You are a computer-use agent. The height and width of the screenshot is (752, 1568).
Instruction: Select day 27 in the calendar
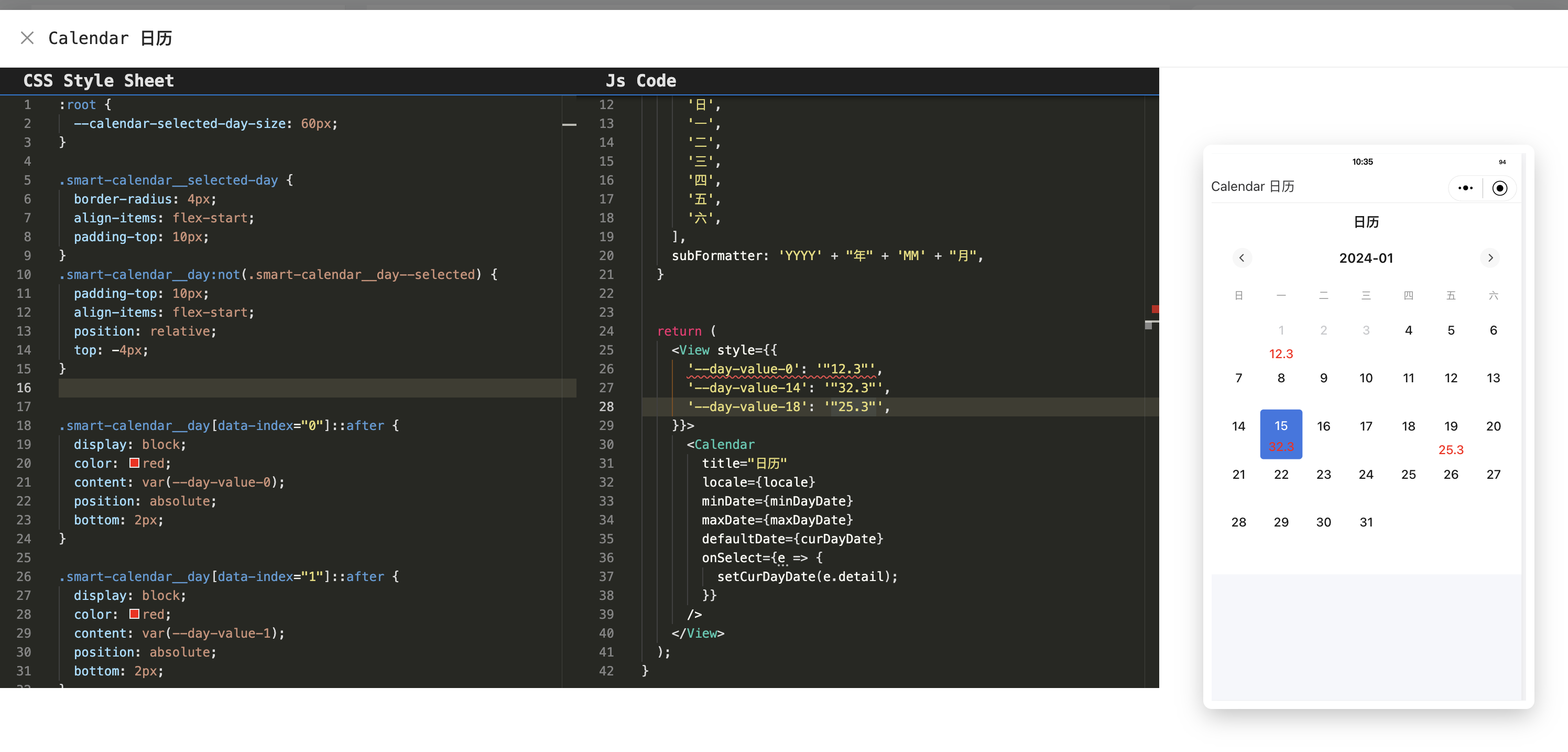click(x=1493, y=475)
